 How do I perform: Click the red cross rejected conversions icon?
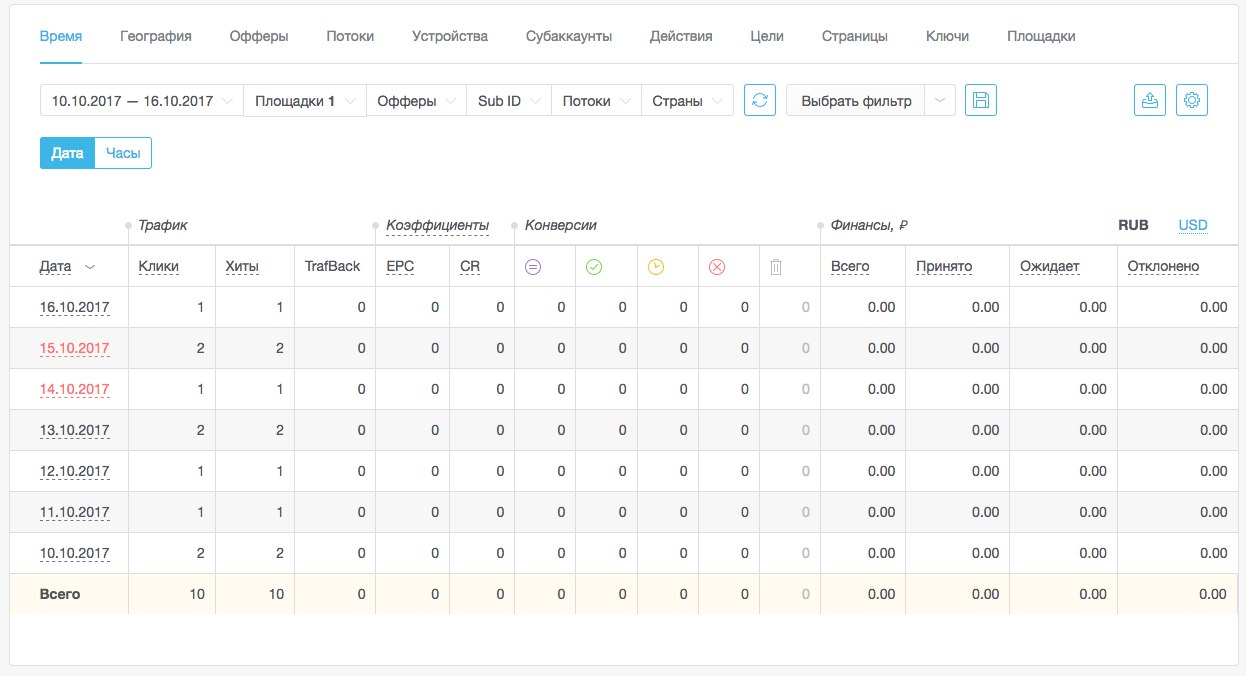[x=716, y=267]
